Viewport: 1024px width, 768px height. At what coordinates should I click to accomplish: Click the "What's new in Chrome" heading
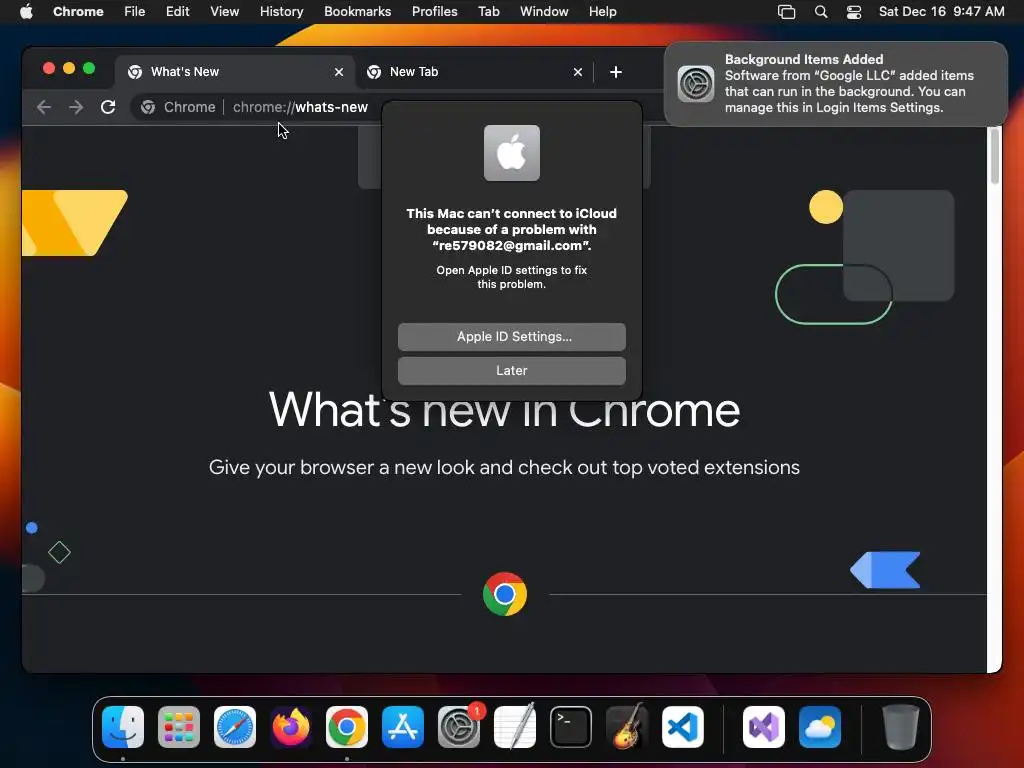504,410
